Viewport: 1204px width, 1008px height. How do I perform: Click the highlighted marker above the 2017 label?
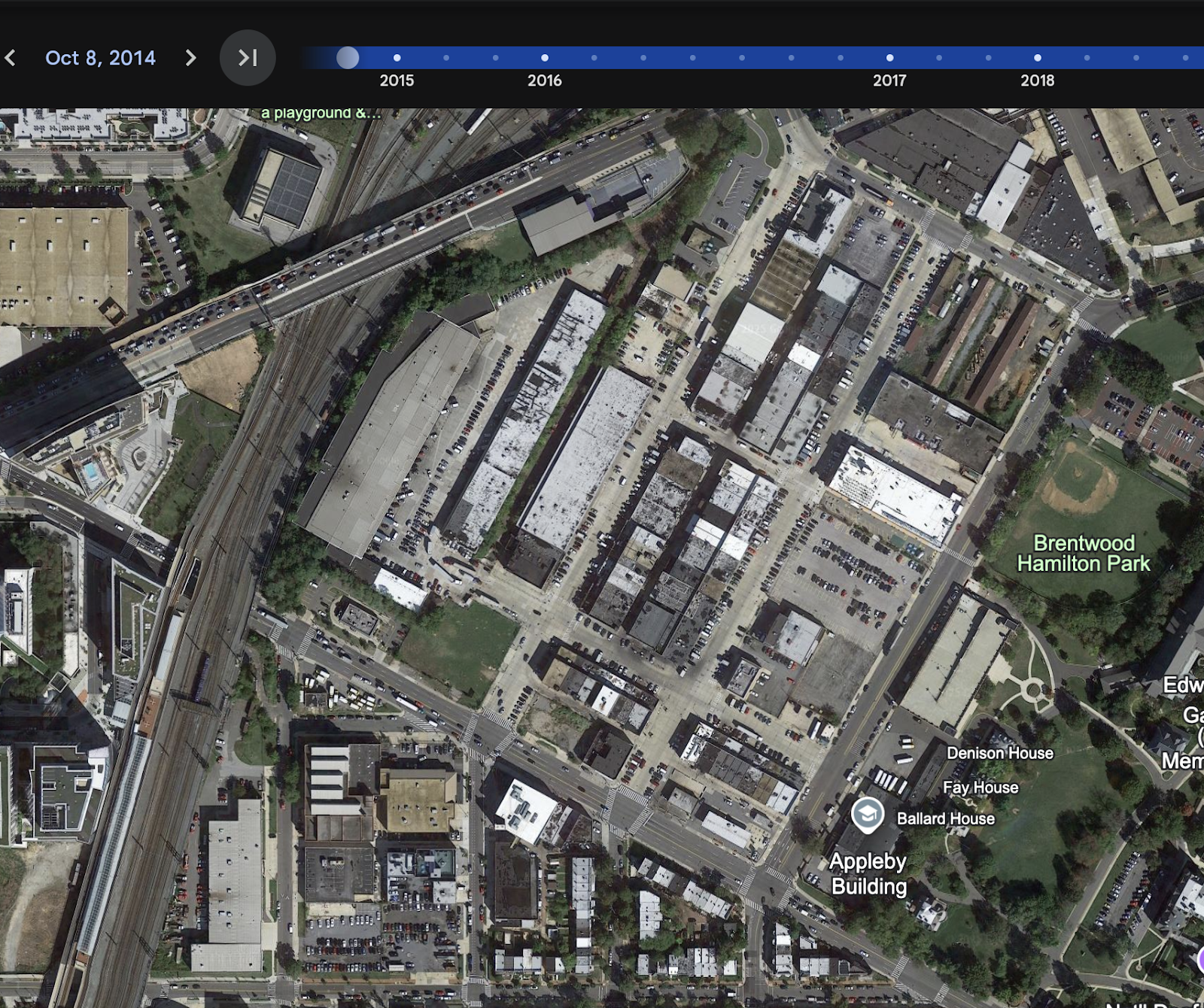[889, 56]
